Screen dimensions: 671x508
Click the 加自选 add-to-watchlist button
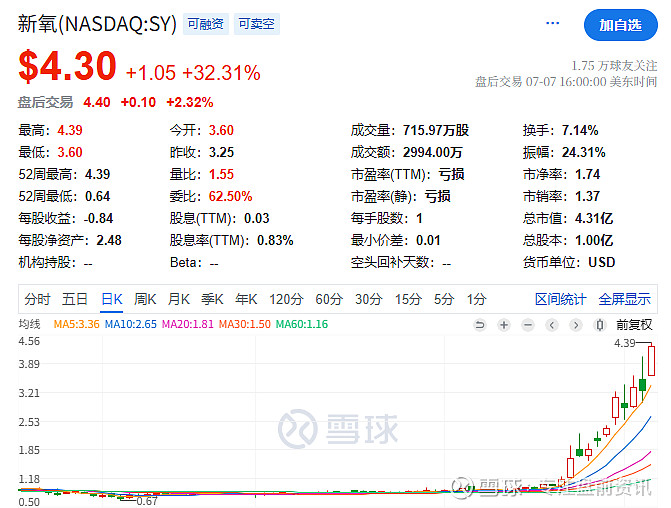click(621, 25)
